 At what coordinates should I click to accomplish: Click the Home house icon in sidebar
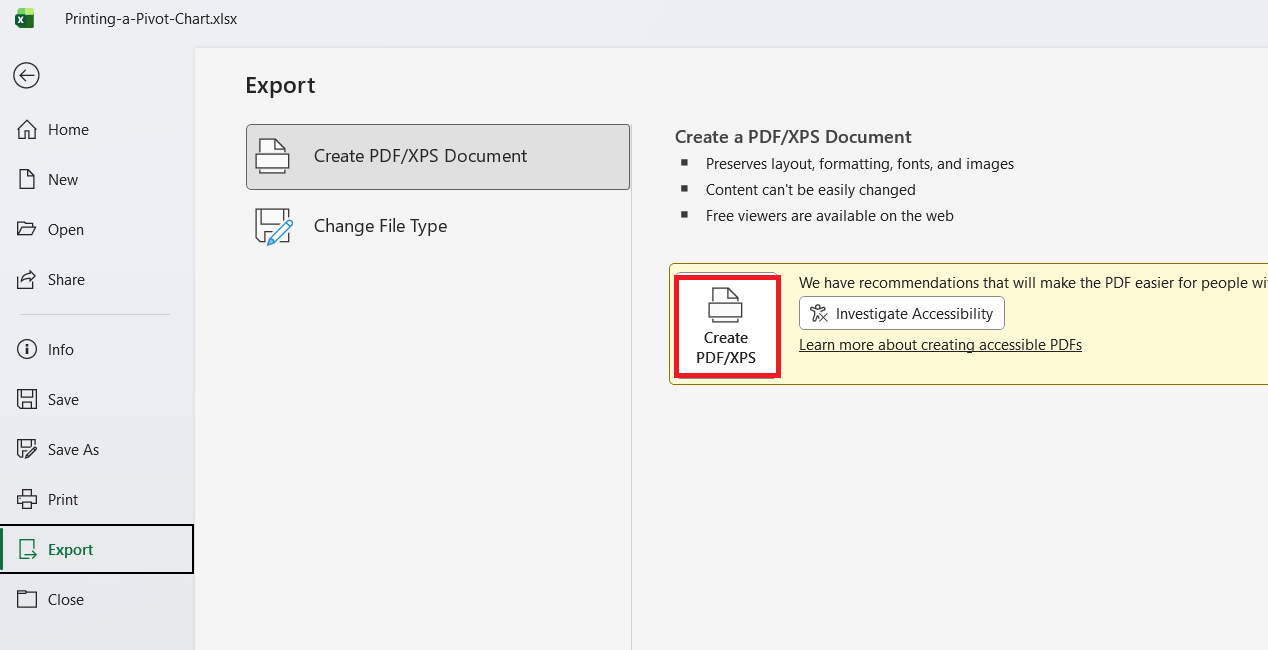click(x=27, y=130)
